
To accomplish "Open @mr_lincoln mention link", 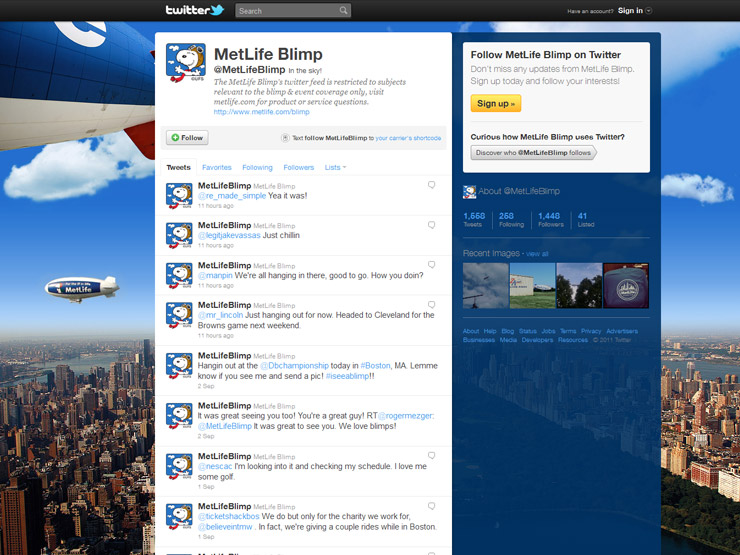I will 220,315.
